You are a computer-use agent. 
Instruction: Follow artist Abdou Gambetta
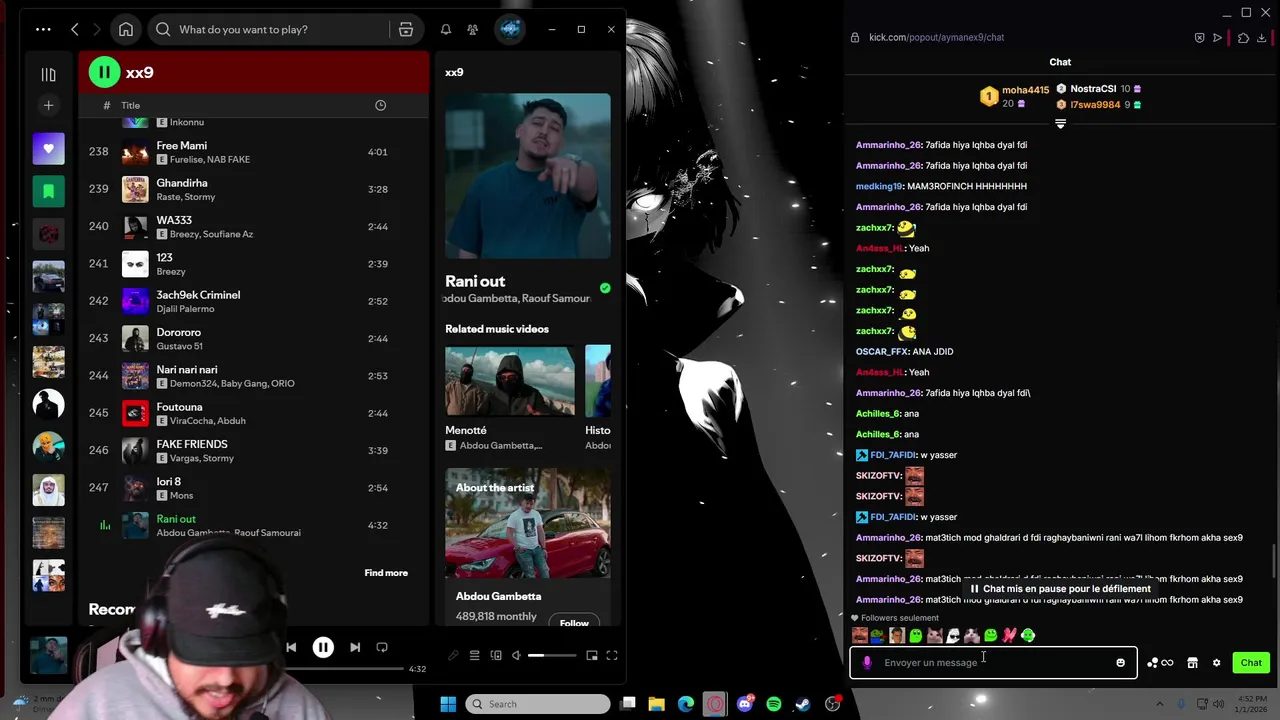click(574, 623)
